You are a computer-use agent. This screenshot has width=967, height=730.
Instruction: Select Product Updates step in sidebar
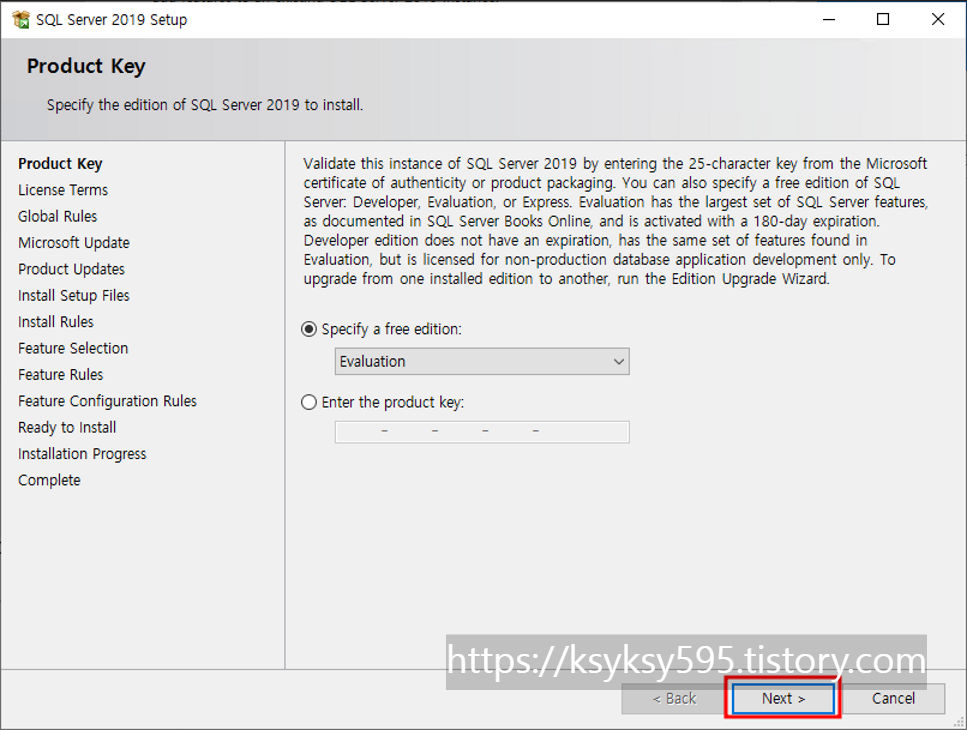[72, 269]
